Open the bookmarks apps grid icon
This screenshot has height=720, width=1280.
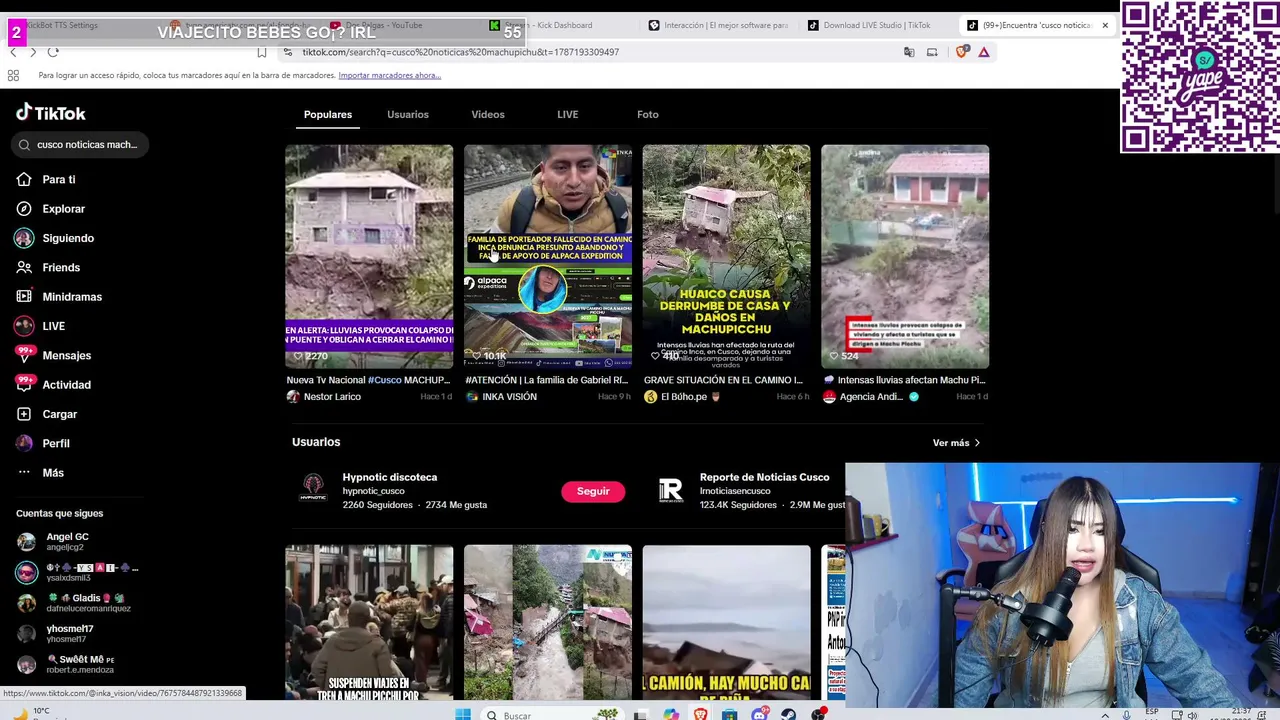(13, 75)
